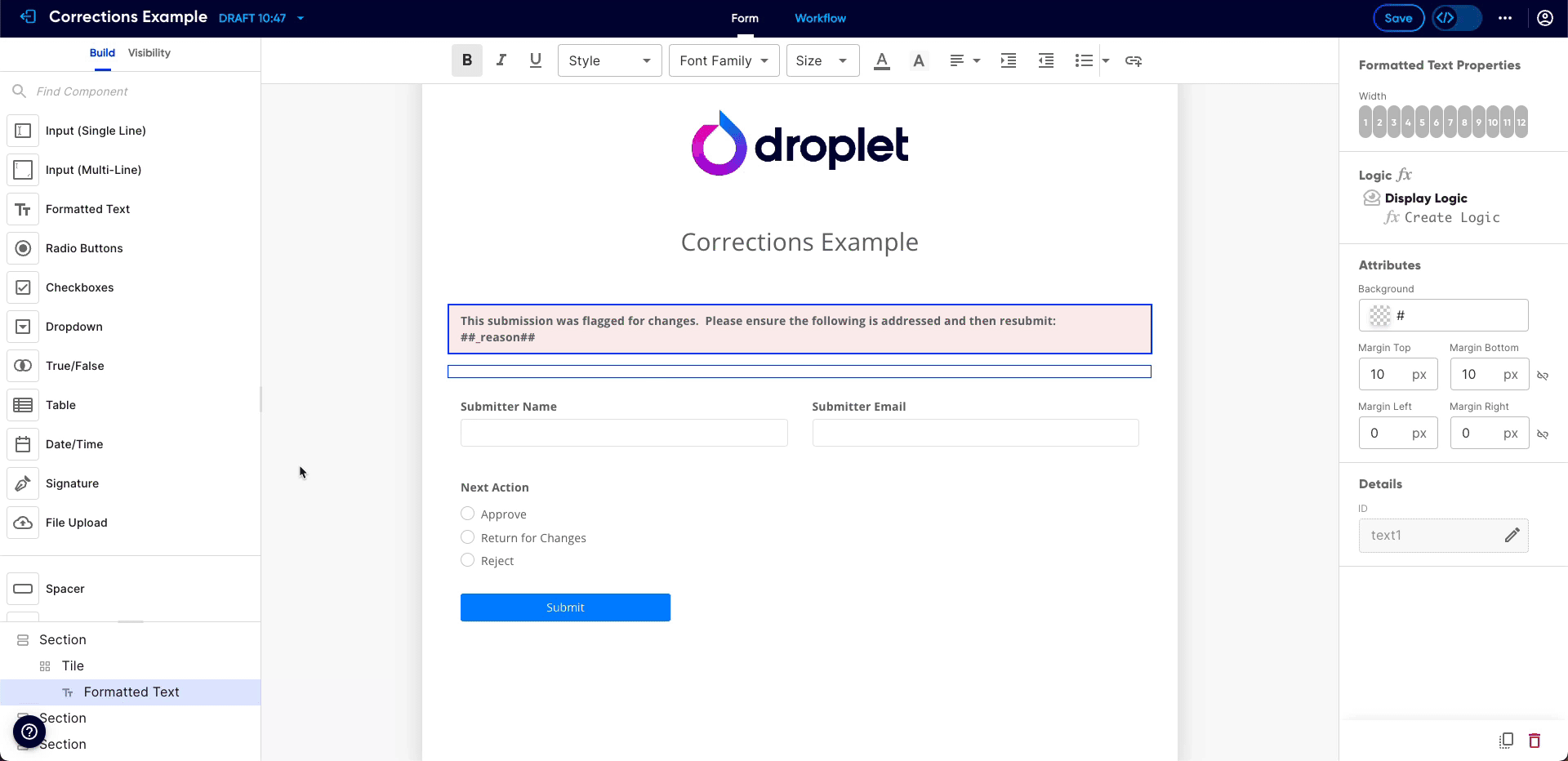Insert a hyperlink
Viewport: 1568px width, 761px height.
point(1134,60)
